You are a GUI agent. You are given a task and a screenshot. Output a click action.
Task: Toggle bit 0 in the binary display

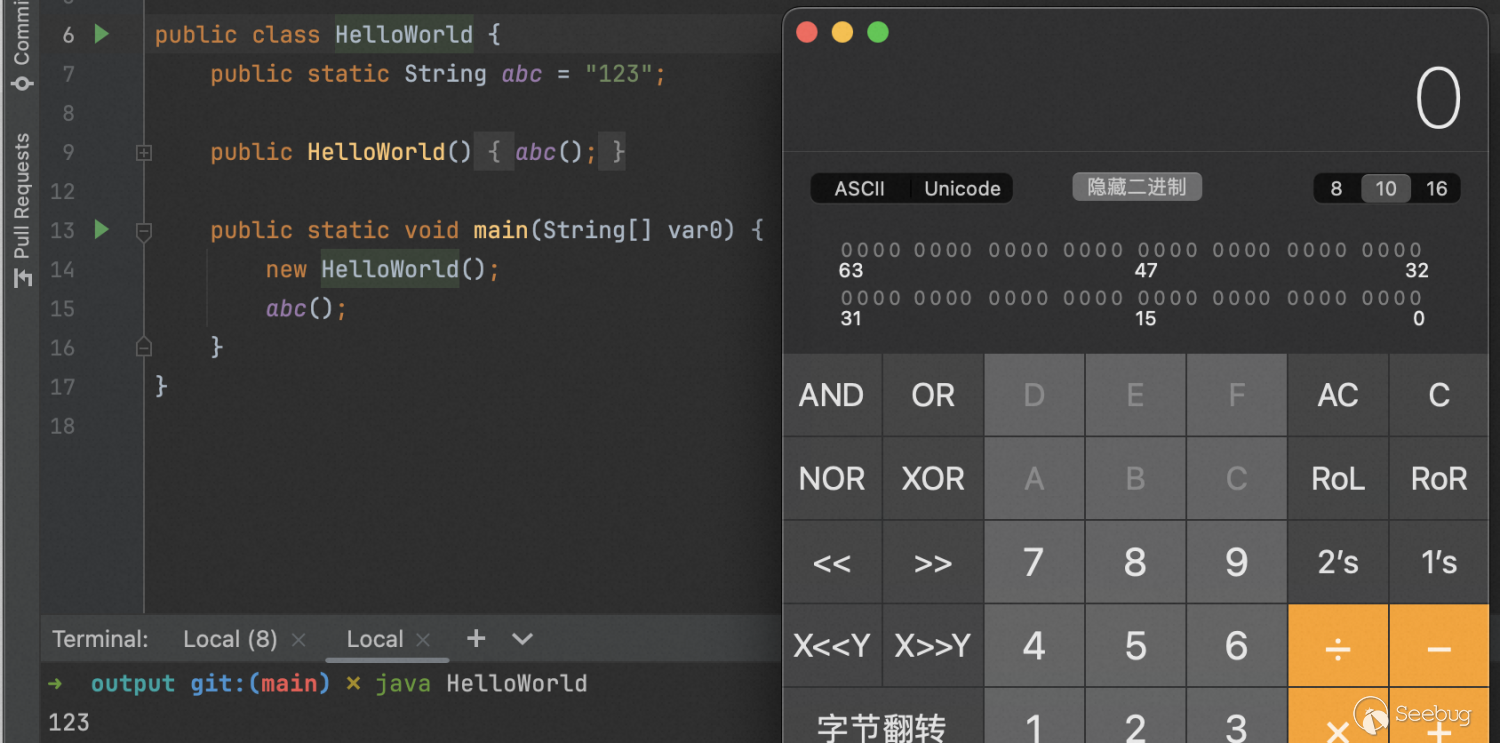1415,298
